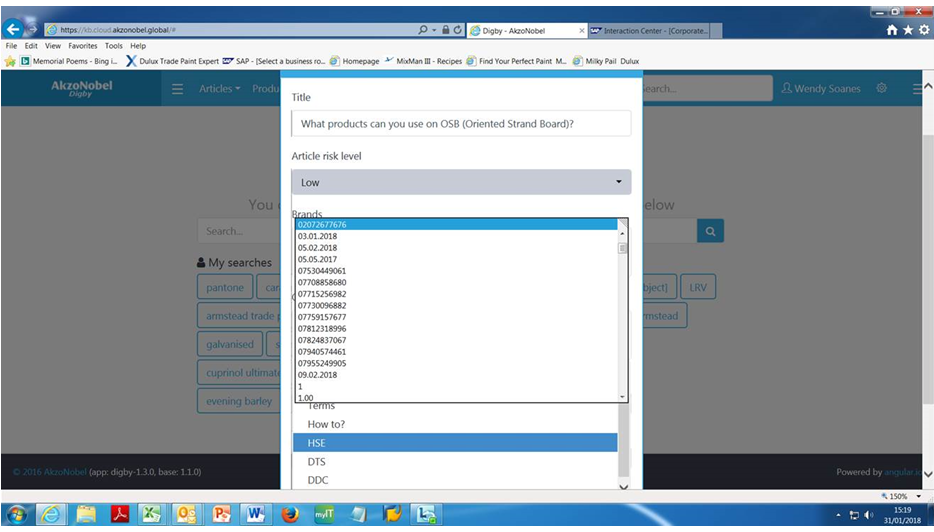Image resolution: width=934 pixels, height=532 pixels.
Task: Open the Find Your Perfect Paint bookmark
Action: click(x=516, y=61)
